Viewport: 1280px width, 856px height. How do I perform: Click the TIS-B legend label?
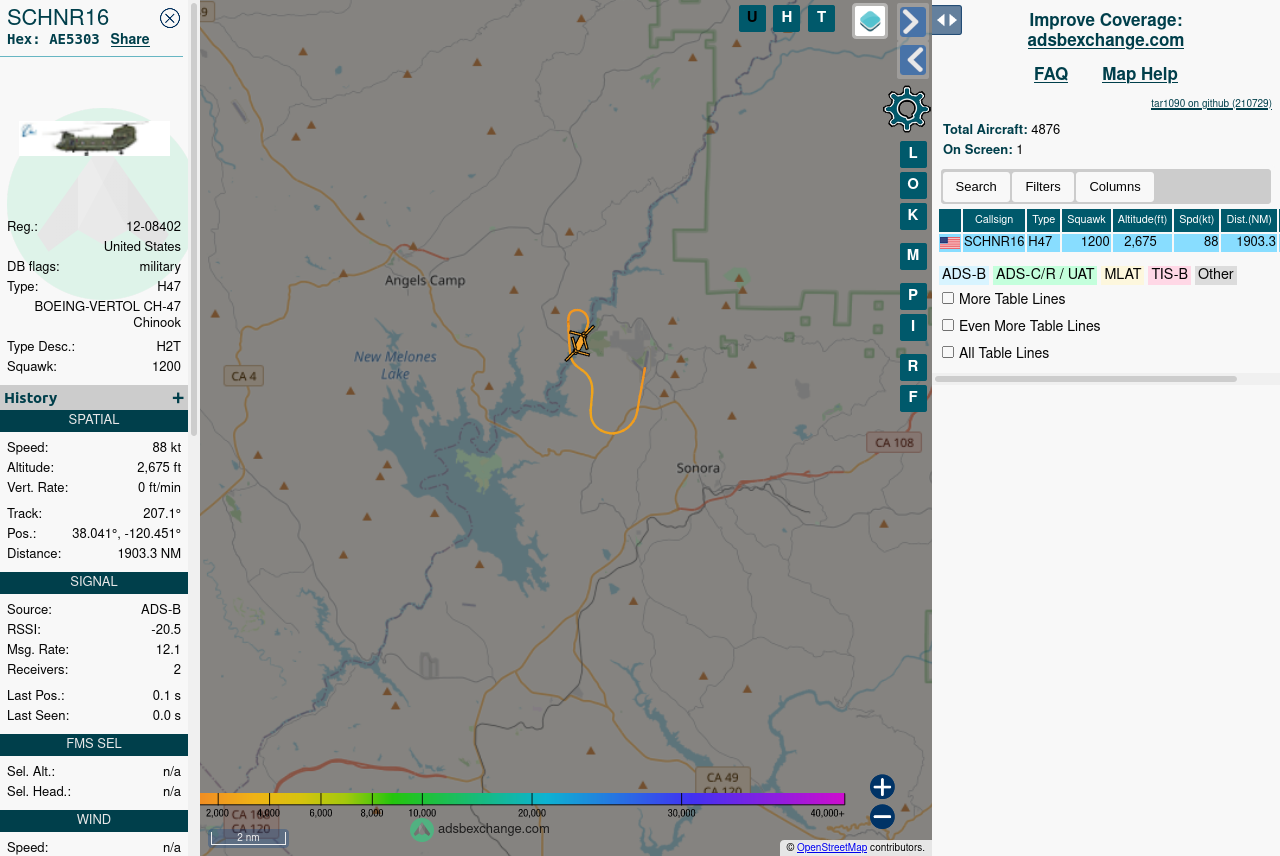(x=1169, y=274)
